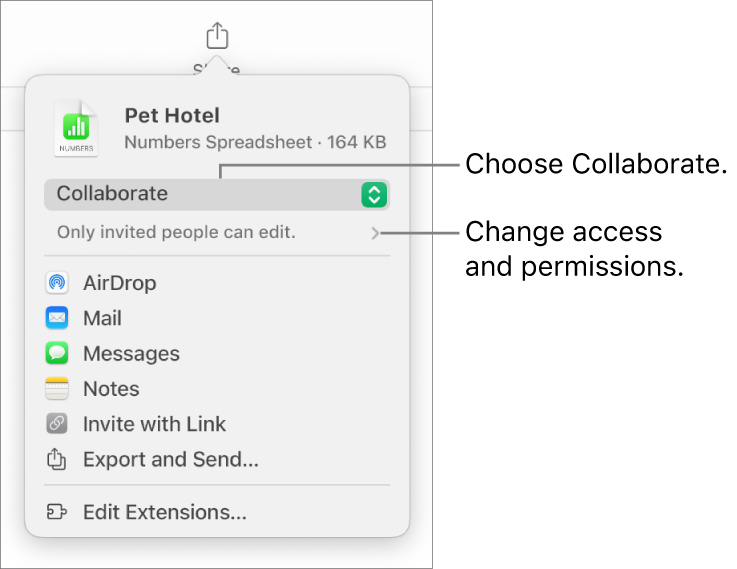Click the Notes app icon
The height and width of the screenshot is (569, 737).
coord(58,389)
